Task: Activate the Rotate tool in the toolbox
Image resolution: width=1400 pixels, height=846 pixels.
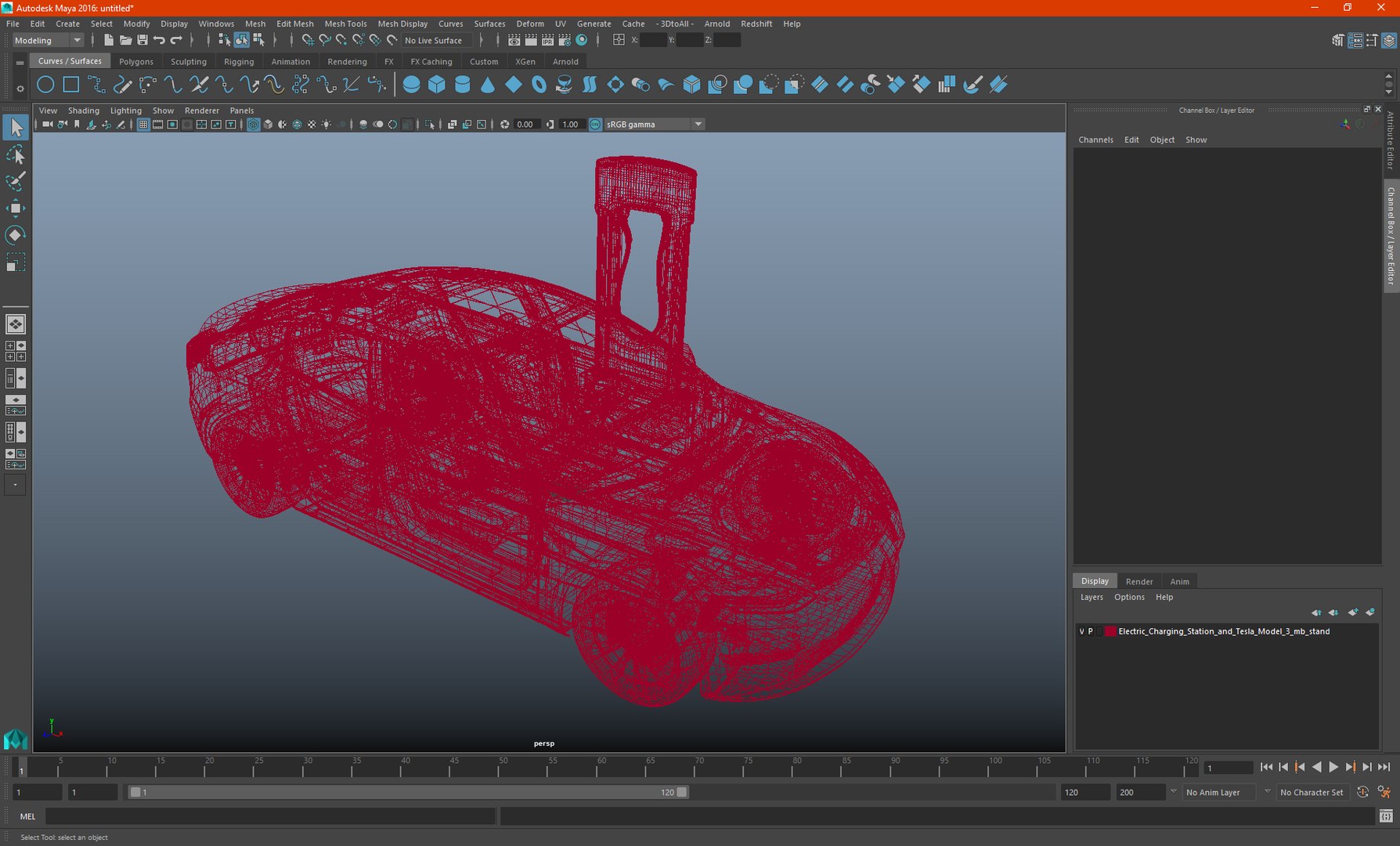Action: point(15,235)
